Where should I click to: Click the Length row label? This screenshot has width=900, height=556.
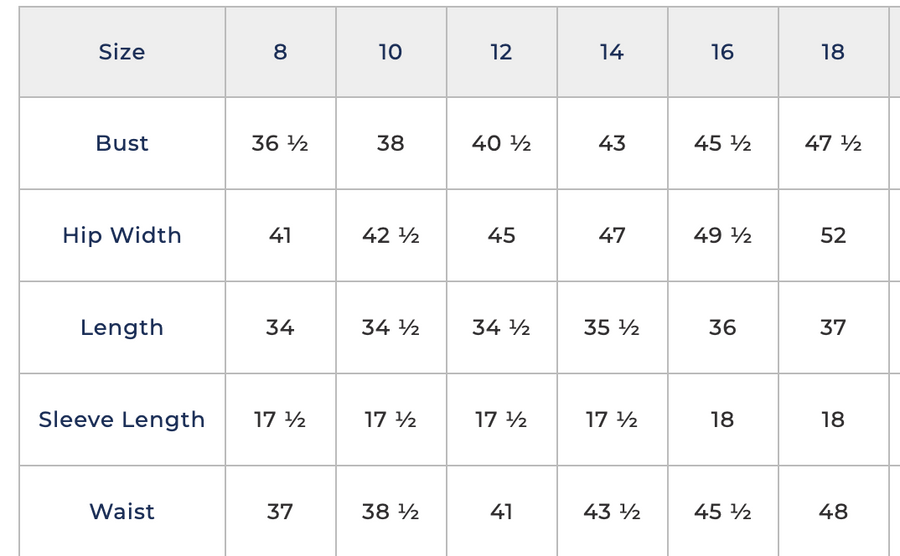tap(122, 327)
